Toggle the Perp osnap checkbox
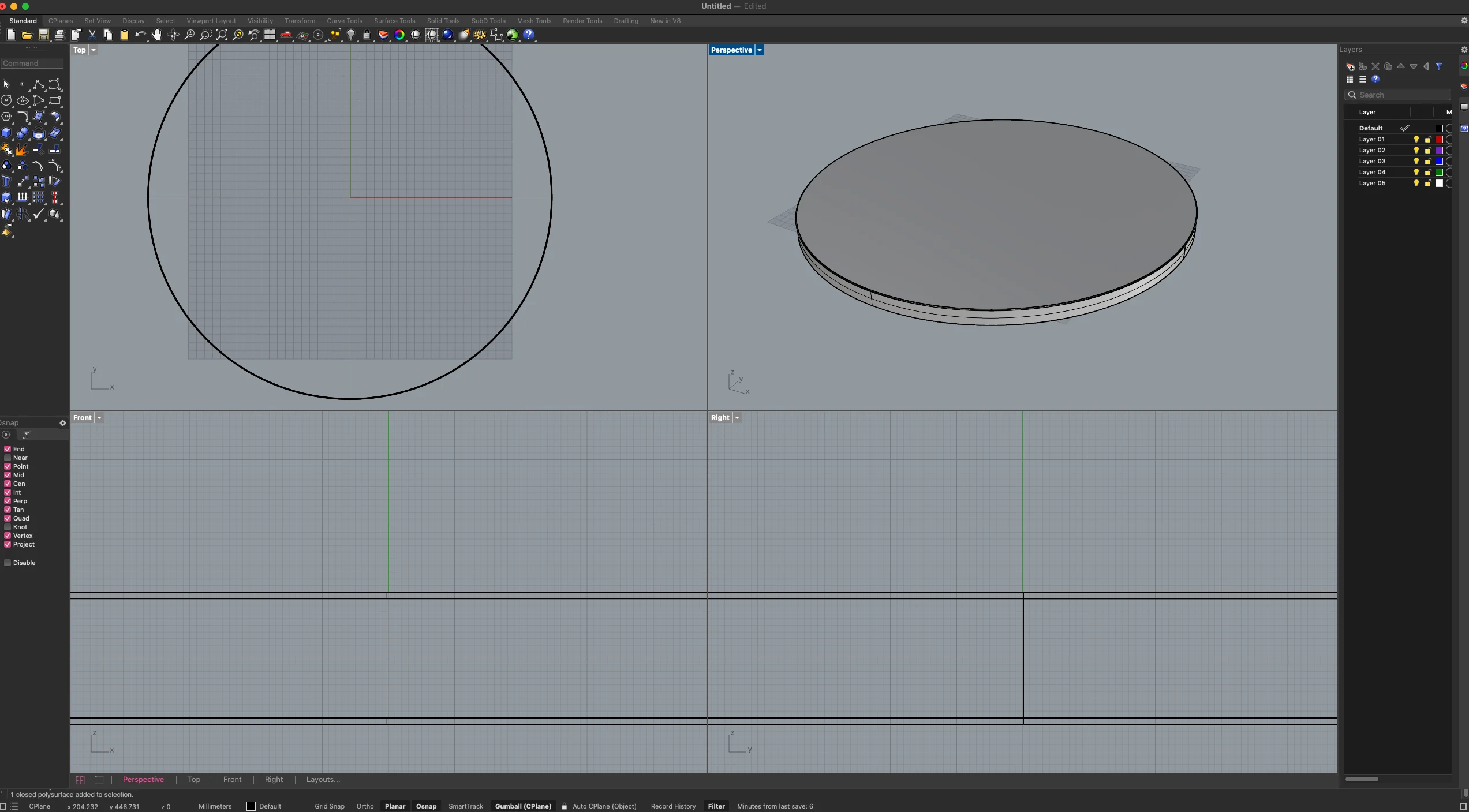Image resolution: width=1469 pixels, height=812 pixels. pyautogui.click(x=8, y=501)
